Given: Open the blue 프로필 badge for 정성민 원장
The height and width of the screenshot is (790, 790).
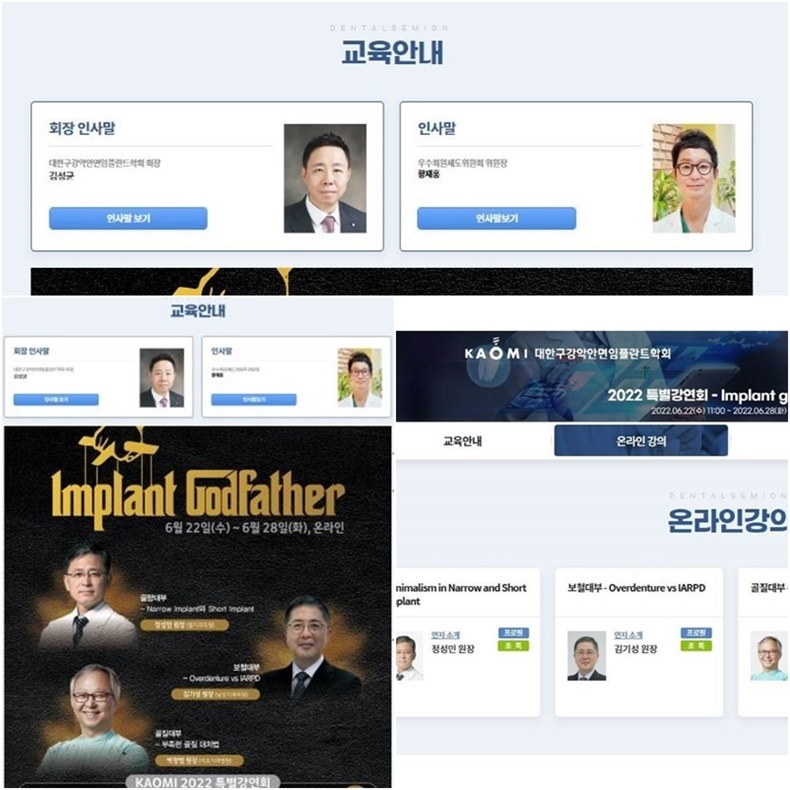Looking at the screenshot, I should point(513,633).
